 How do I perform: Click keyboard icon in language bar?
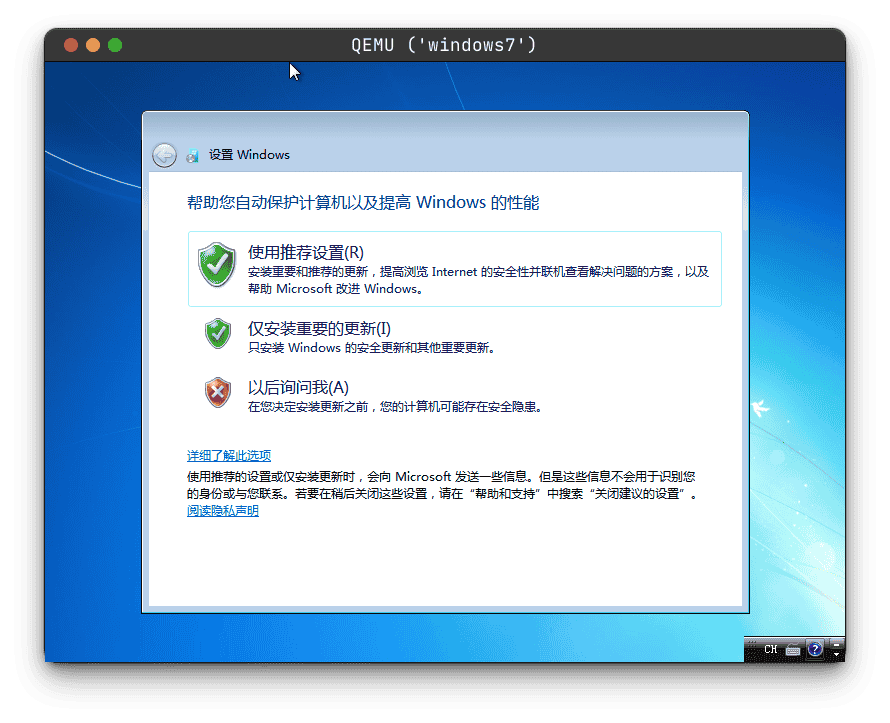click(x=793, y=650)
